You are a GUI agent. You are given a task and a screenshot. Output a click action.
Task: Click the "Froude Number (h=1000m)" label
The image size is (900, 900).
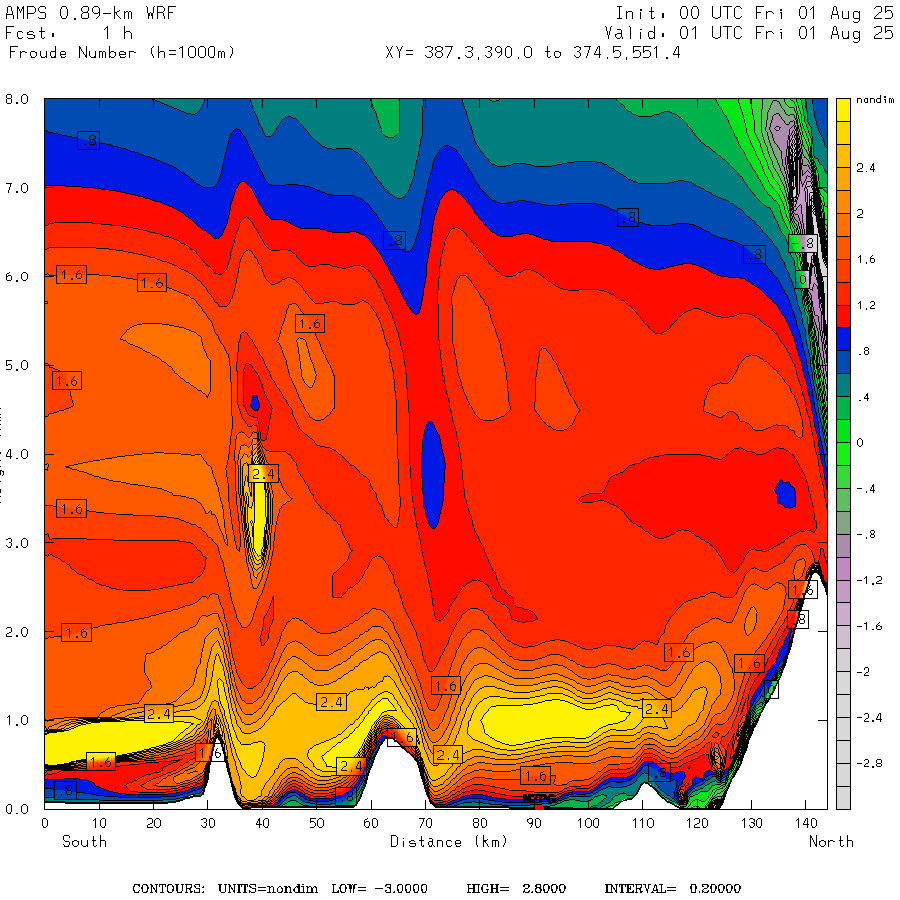tap(122, 53)
